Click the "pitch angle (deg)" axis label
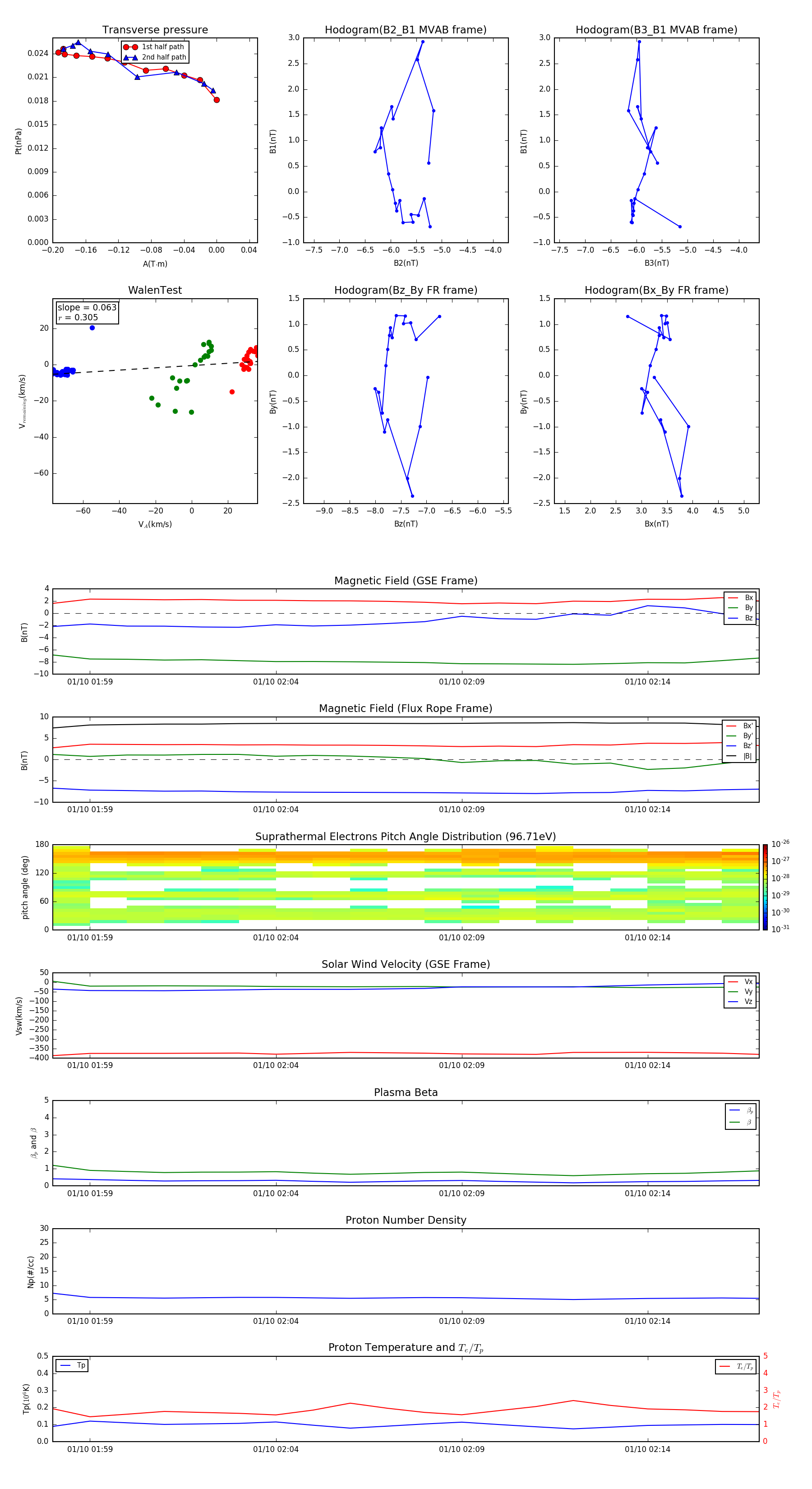The image size is (812, 1489). tap(25, 887)
